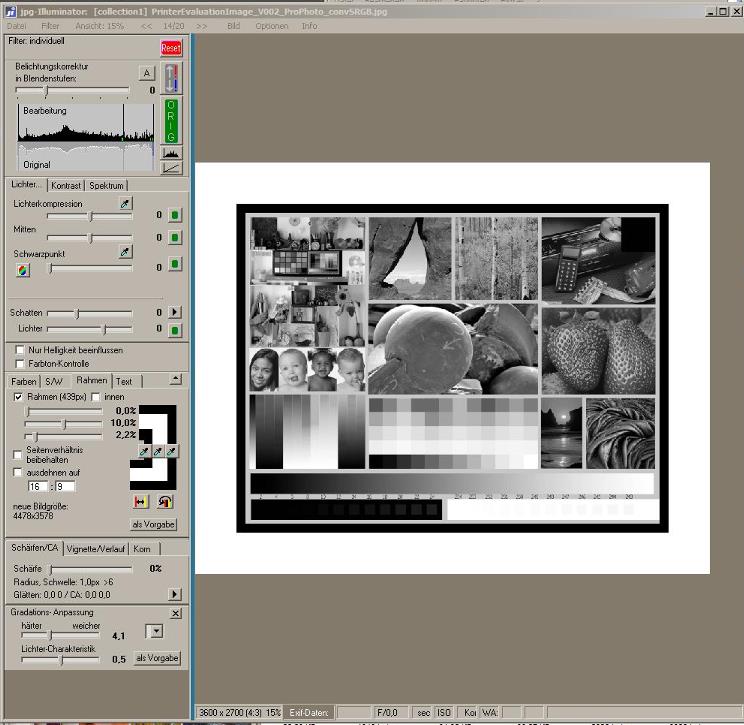Viewport: 744px width, 725px height.
Task: Click the green ORIG comparison button
Action: coord(172,121)
